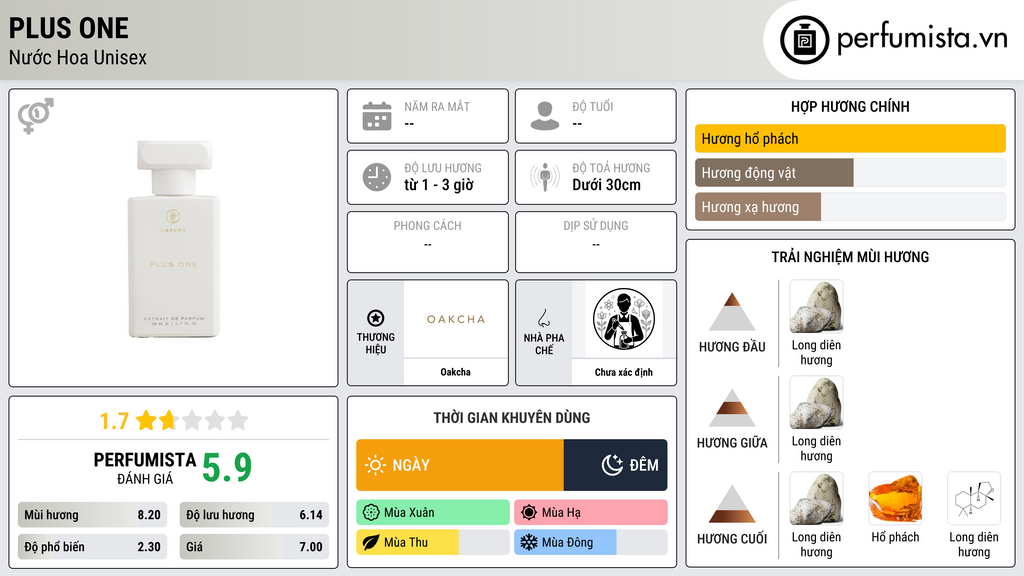Click the Dịp sử dụng card
Image resolution: width=1024 pixels, height=576 pixels.
tap(596, 242)
